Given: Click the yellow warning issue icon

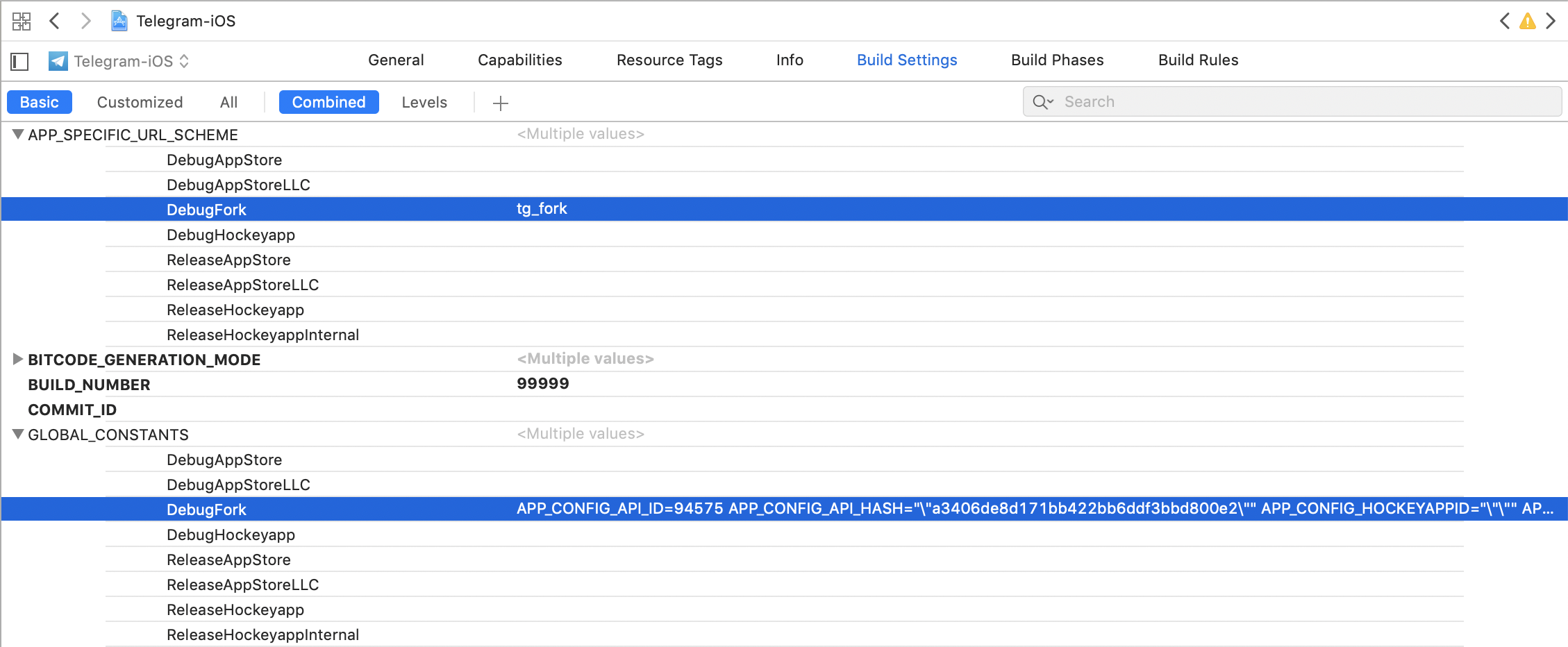Looking at the screenshot, I should [x=1528, y=21].
